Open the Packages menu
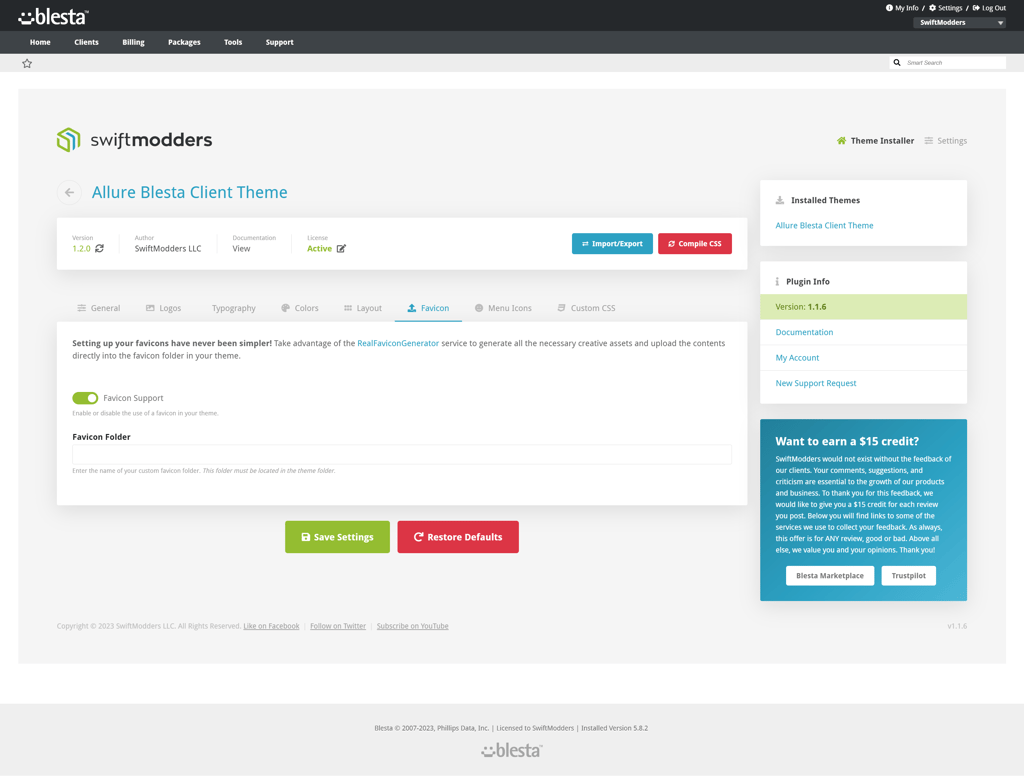Screen dimensions: 1024x776 (x=184, y=42)
